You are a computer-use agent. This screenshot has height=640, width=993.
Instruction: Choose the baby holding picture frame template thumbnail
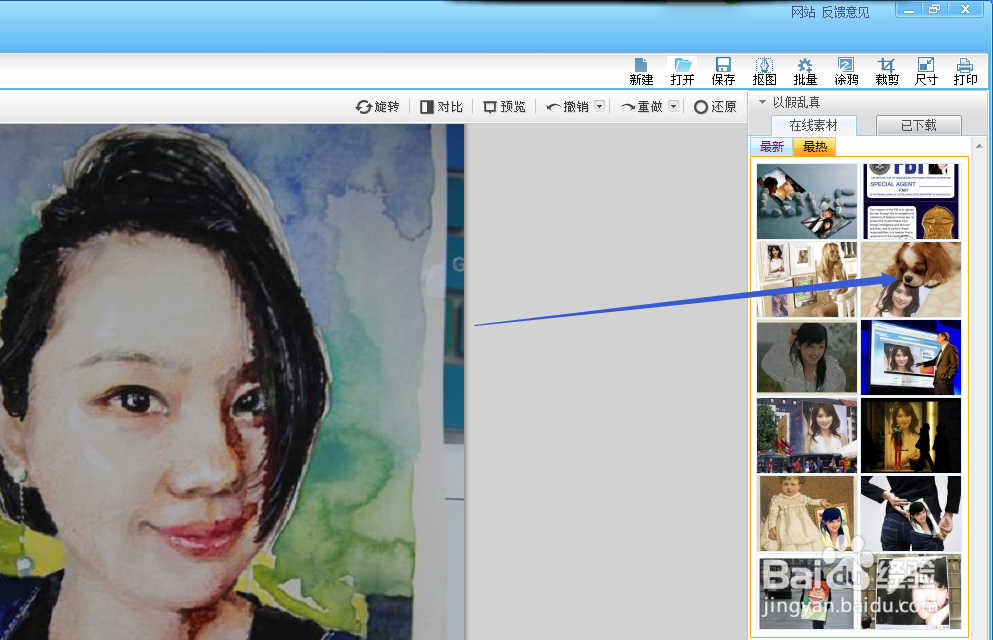pos(807,513)
